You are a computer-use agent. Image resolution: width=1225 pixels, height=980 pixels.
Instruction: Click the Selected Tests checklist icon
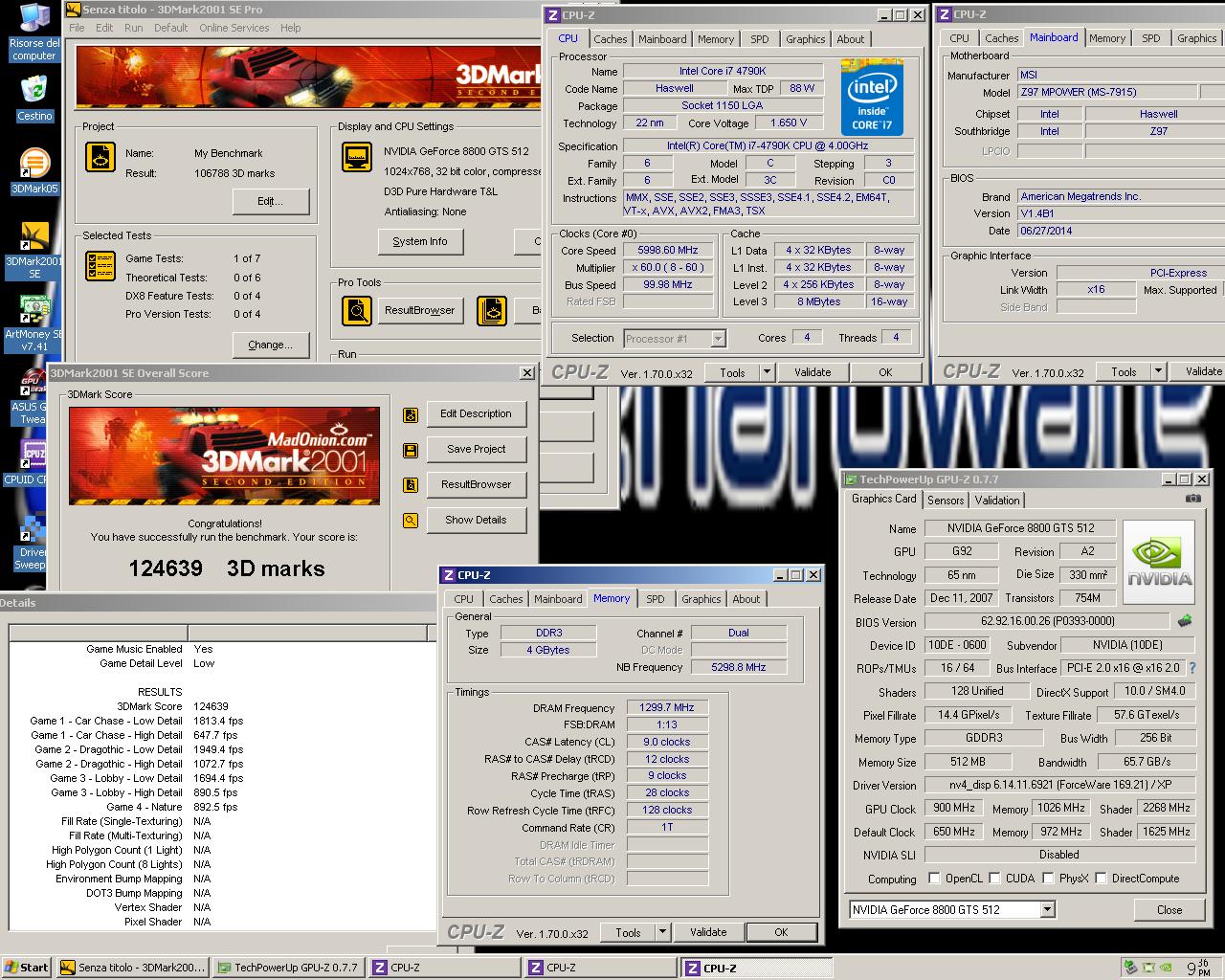100,266
